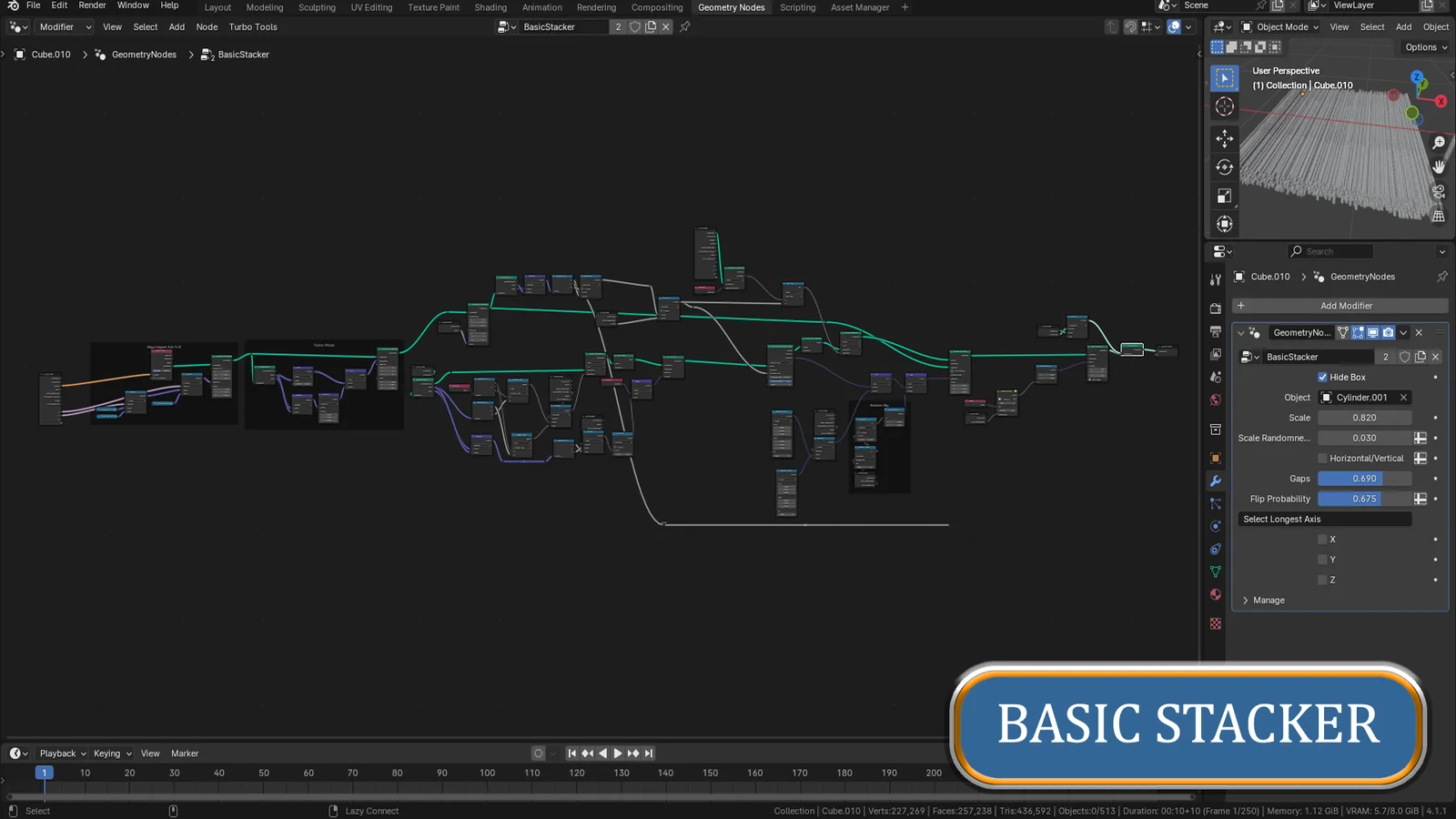Click the Add Modifier button
Image resolution: width=1456 pixels, height=819 pixels.
click(1346, 305)
